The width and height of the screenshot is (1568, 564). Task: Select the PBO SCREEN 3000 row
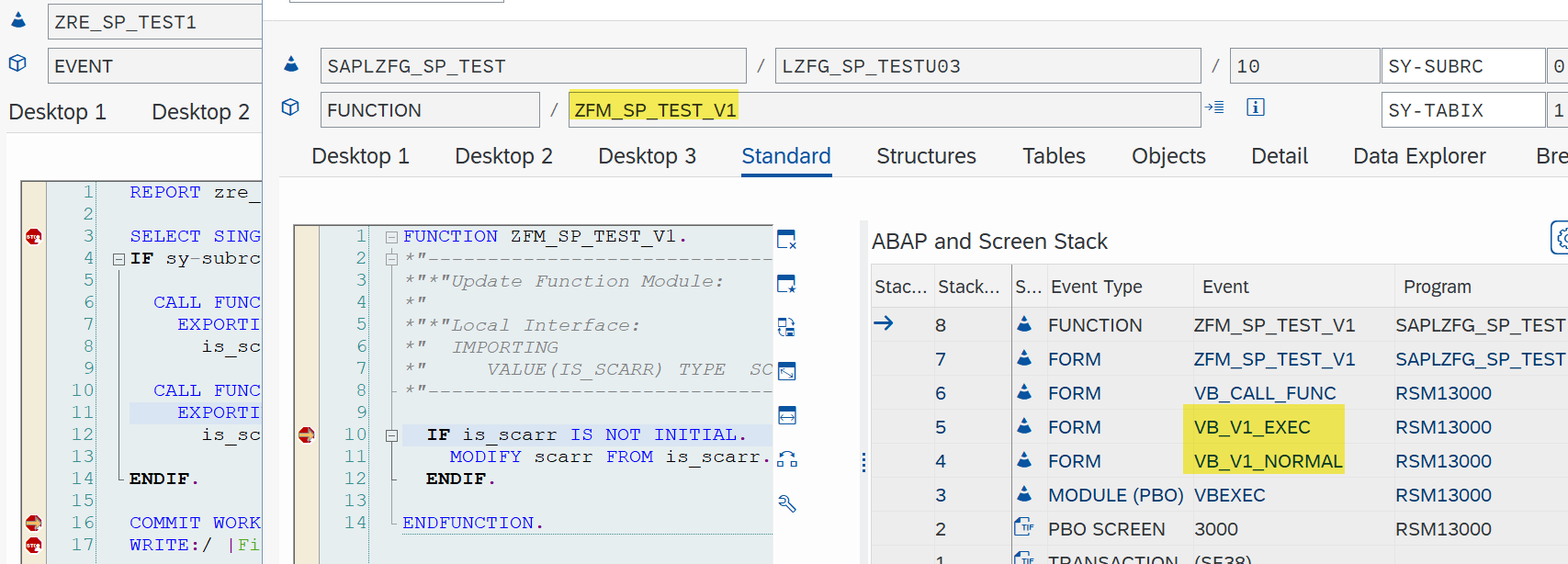(x=1219, y=529)
